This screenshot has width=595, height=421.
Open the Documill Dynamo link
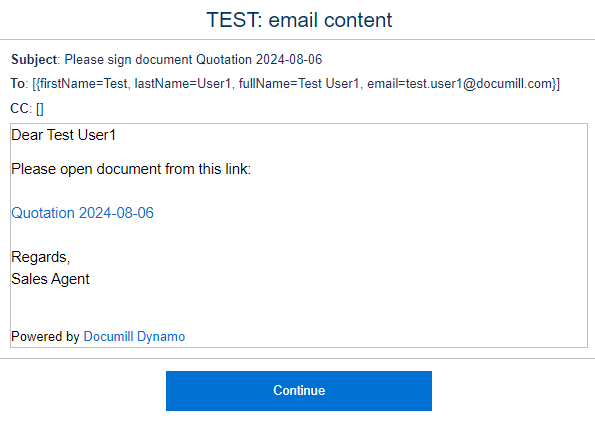click(134, 336)
